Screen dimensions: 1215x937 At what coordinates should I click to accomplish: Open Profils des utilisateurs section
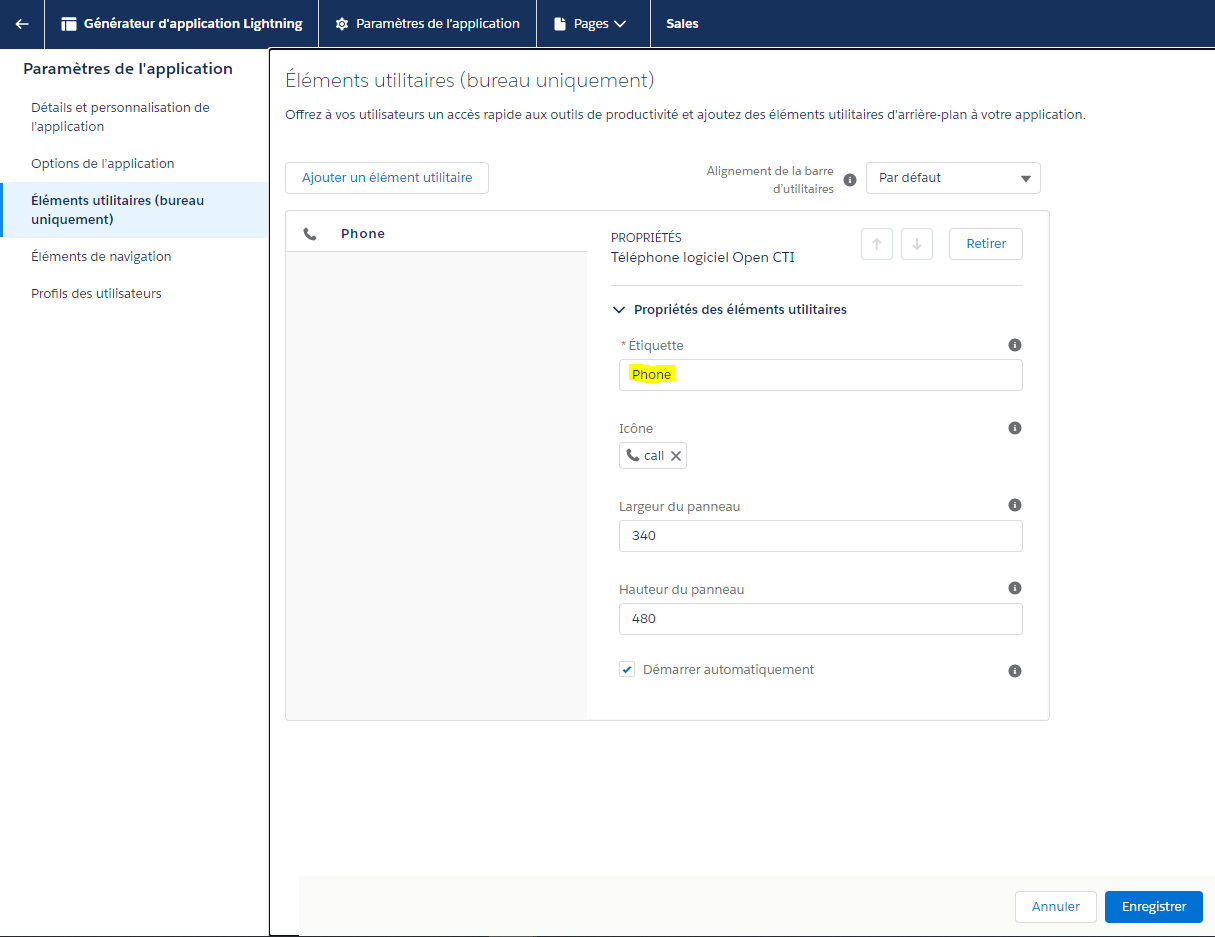click(96, 294)
